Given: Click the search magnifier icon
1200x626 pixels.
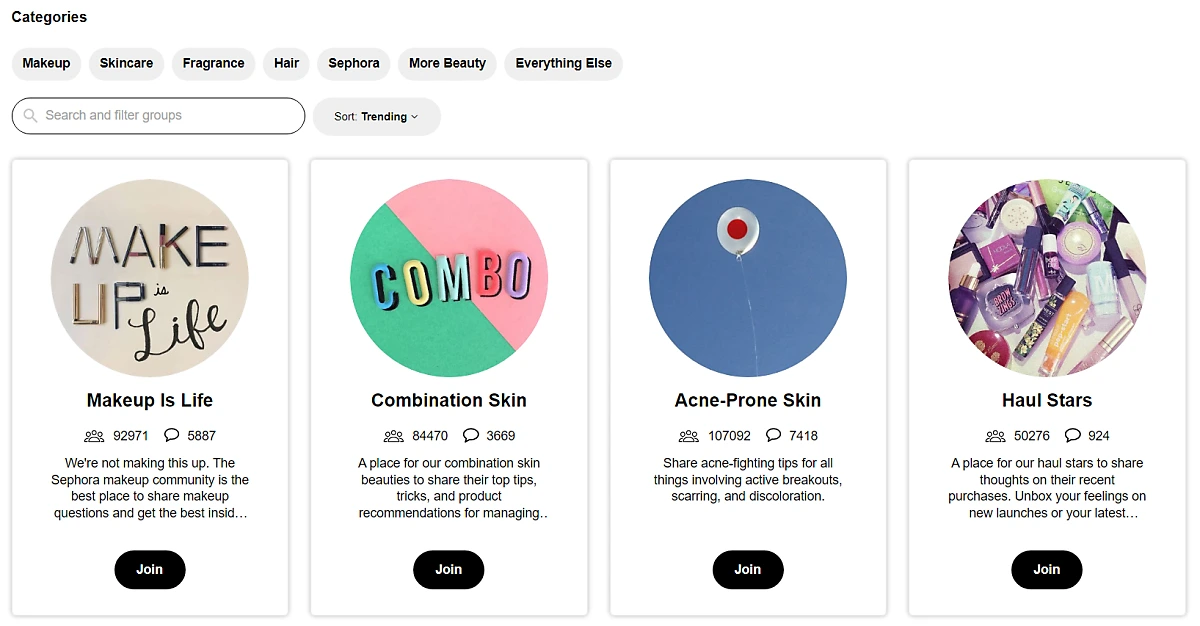Looking at the screenshot, I should point(31,116).
